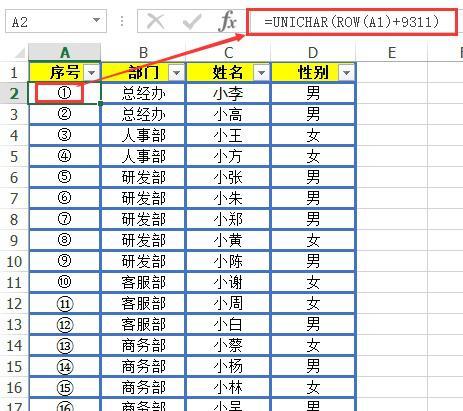
Task: Select row 12 header
Action: point(14,303)
